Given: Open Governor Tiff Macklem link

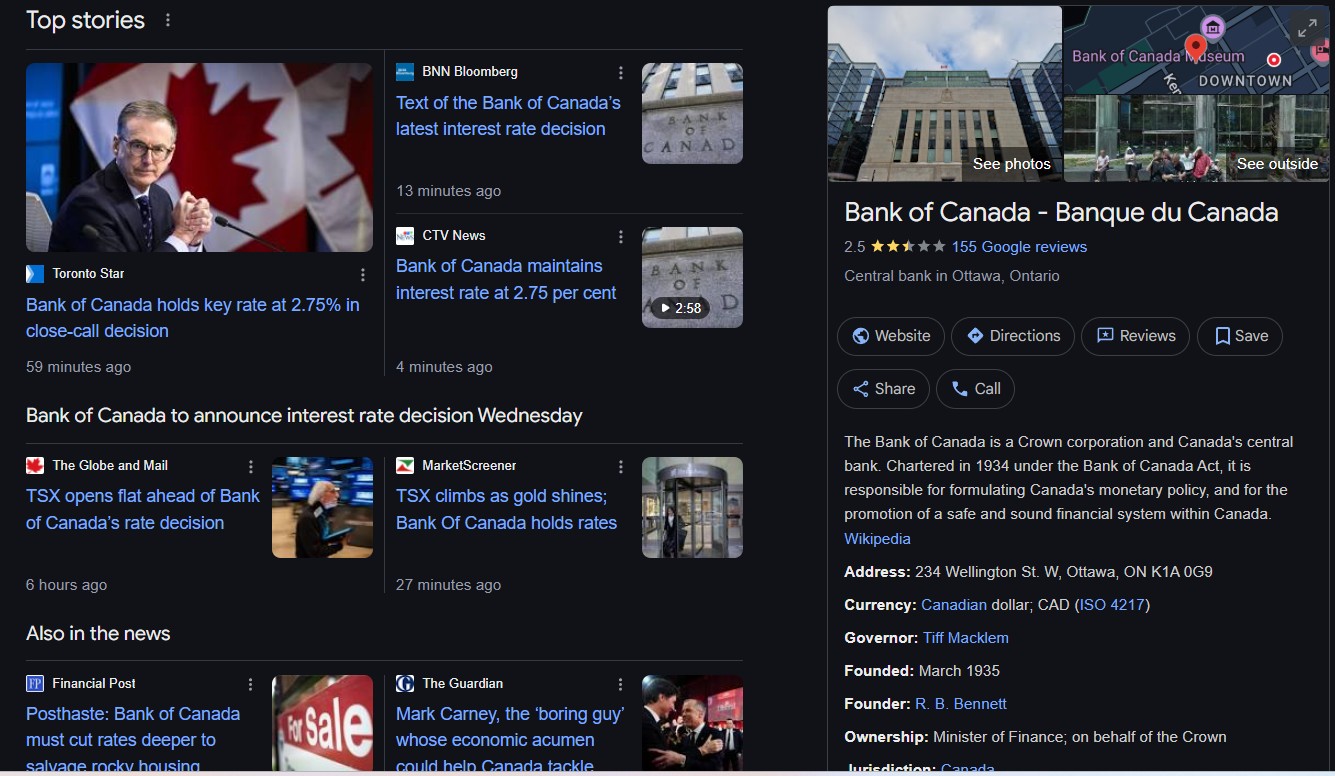Looking at the screenshot, I should tap(966, 638).
